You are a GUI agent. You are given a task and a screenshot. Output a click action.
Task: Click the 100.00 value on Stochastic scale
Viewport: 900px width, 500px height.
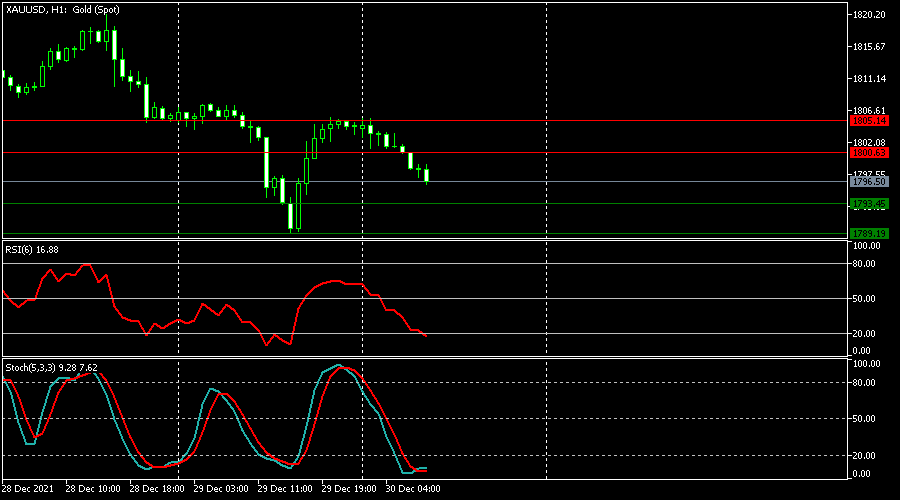point(867,364)
